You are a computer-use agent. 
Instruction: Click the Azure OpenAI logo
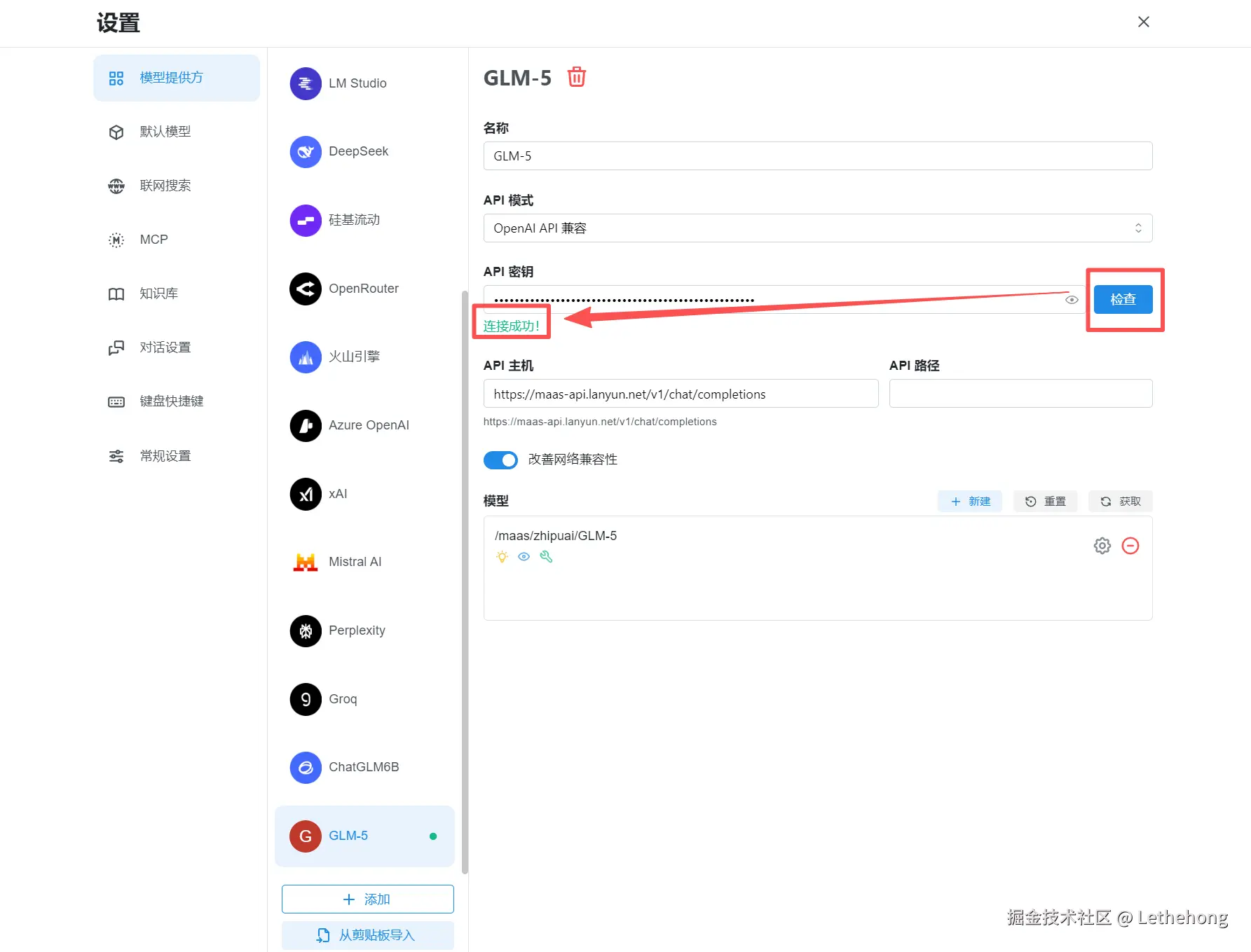tap(306, 425)
